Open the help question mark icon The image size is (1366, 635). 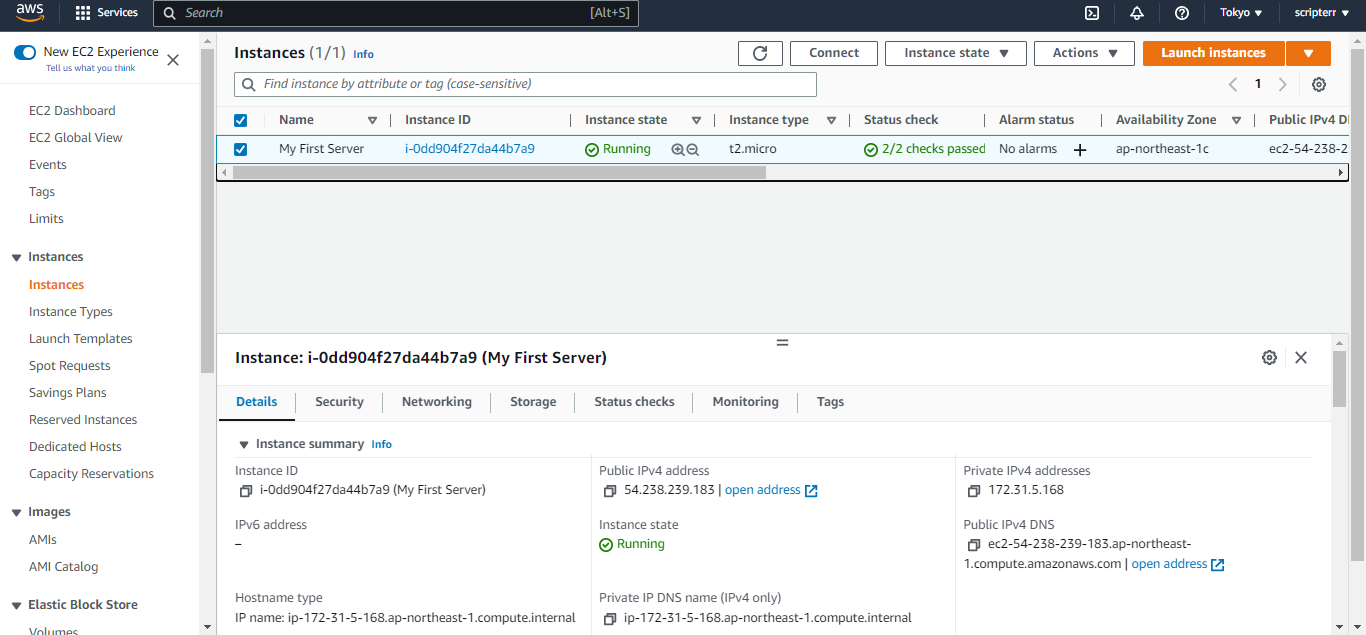coord(1182,13)
